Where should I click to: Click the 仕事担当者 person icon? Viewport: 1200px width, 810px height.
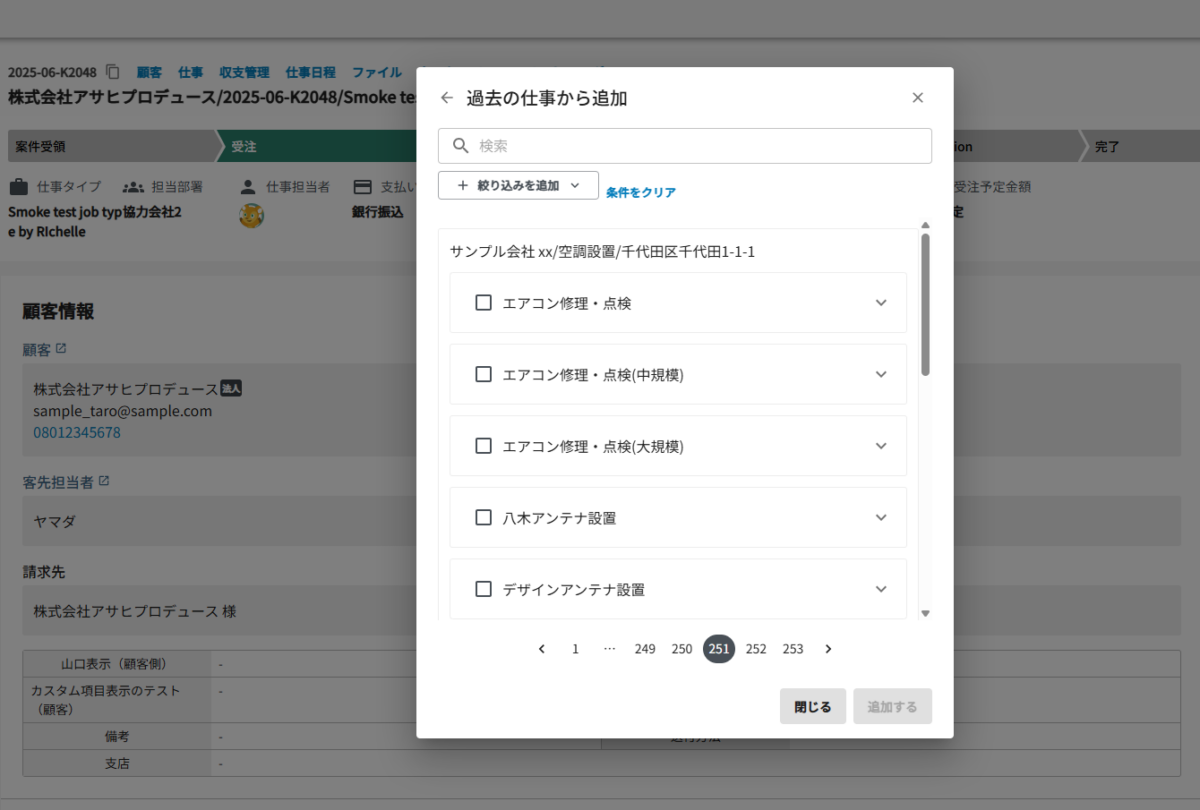tap(248, 187)
